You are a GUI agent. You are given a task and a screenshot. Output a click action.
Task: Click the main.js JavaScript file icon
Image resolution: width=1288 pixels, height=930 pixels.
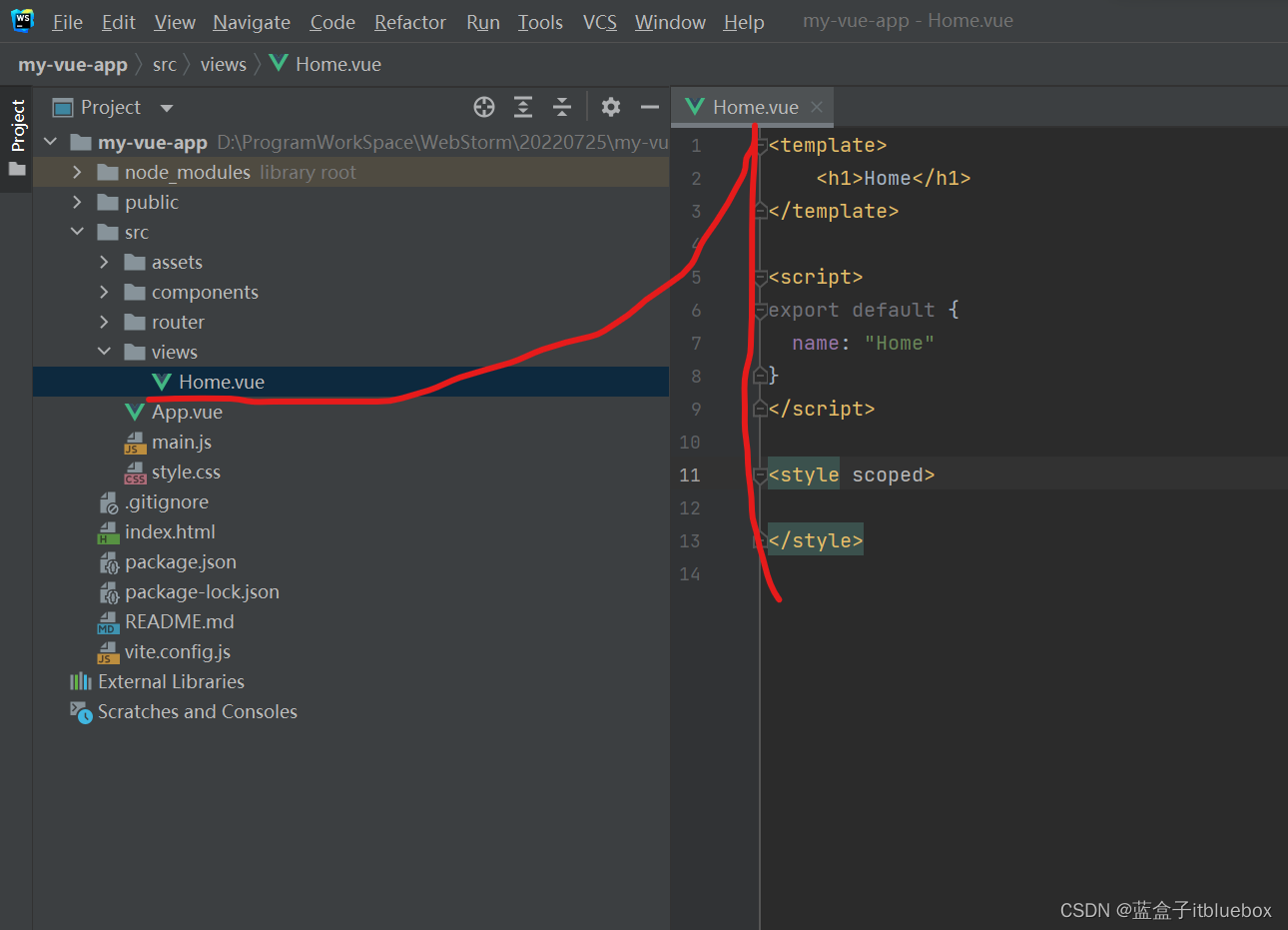pos(135,443)
